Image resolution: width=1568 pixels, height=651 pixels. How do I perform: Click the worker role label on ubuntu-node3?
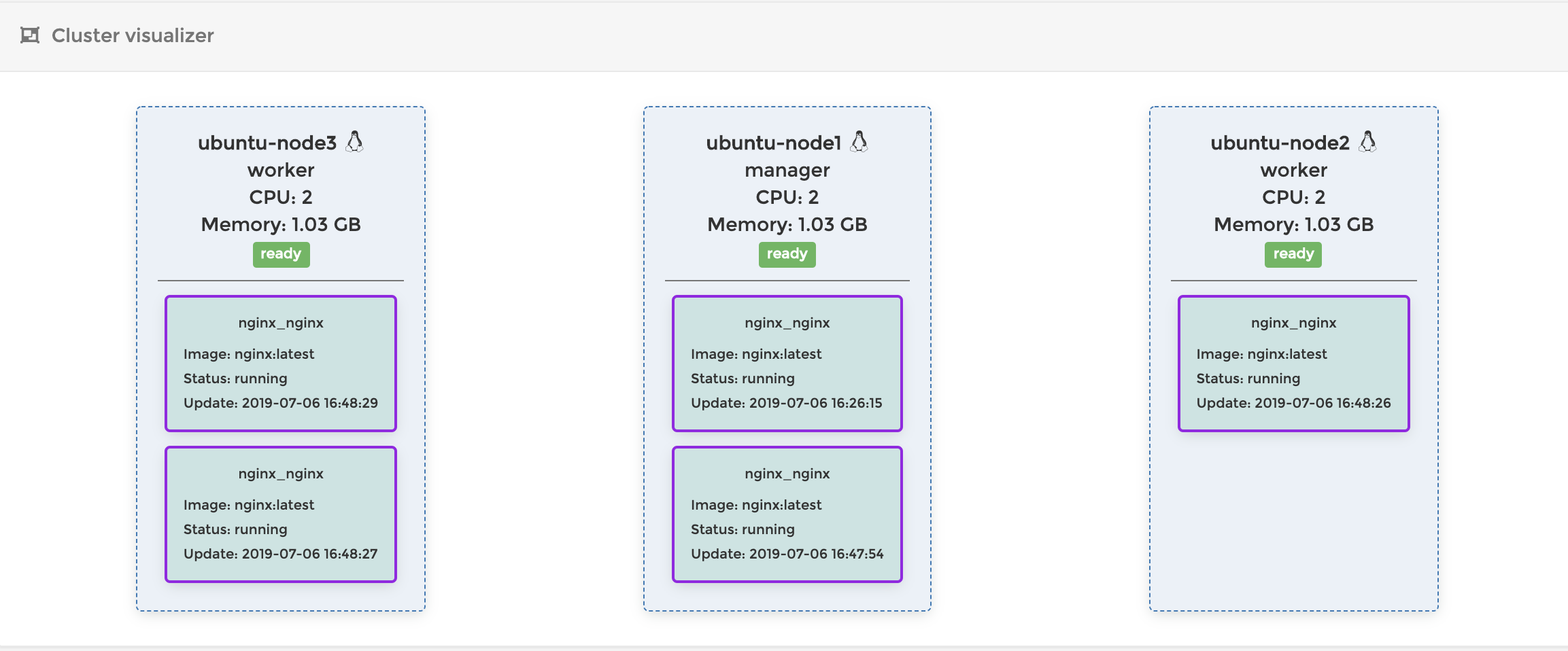pos(281,170)
